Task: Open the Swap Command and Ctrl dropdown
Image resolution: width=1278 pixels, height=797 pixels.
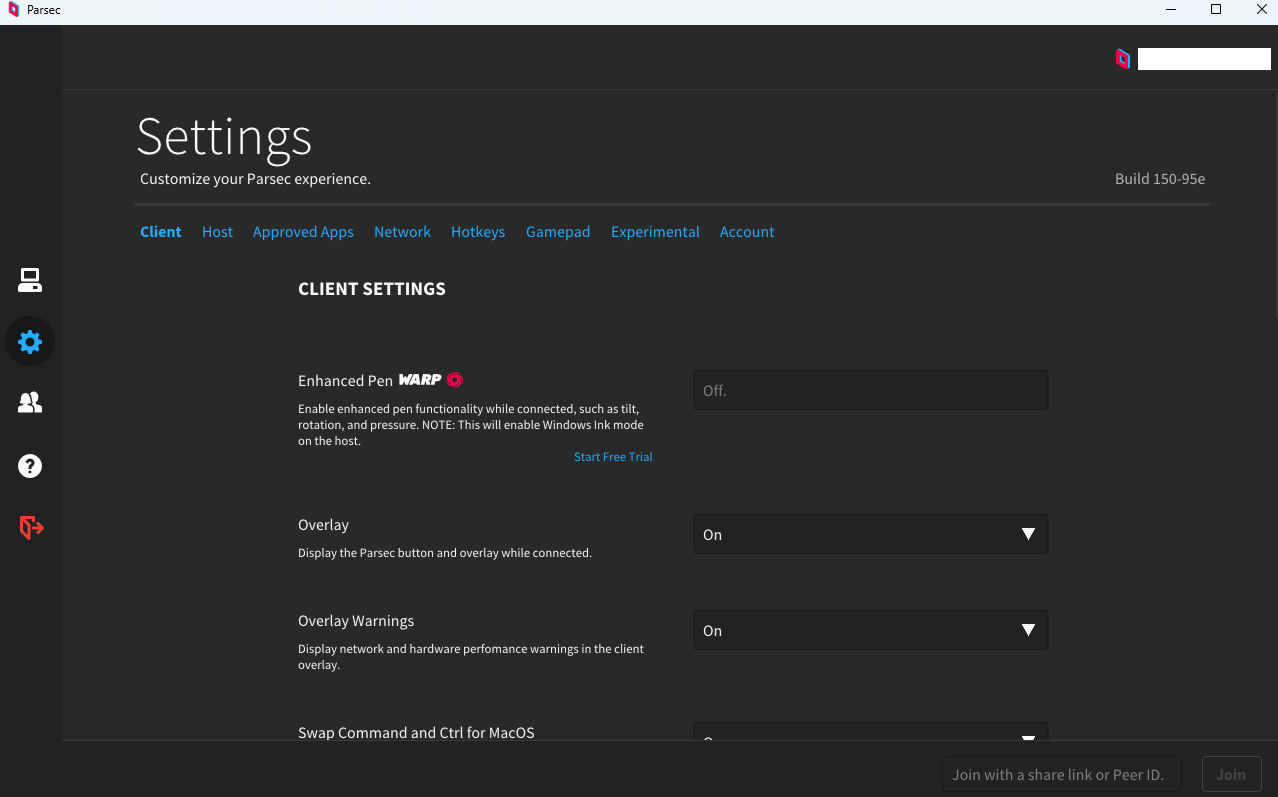Action: (x=871, y=732)
